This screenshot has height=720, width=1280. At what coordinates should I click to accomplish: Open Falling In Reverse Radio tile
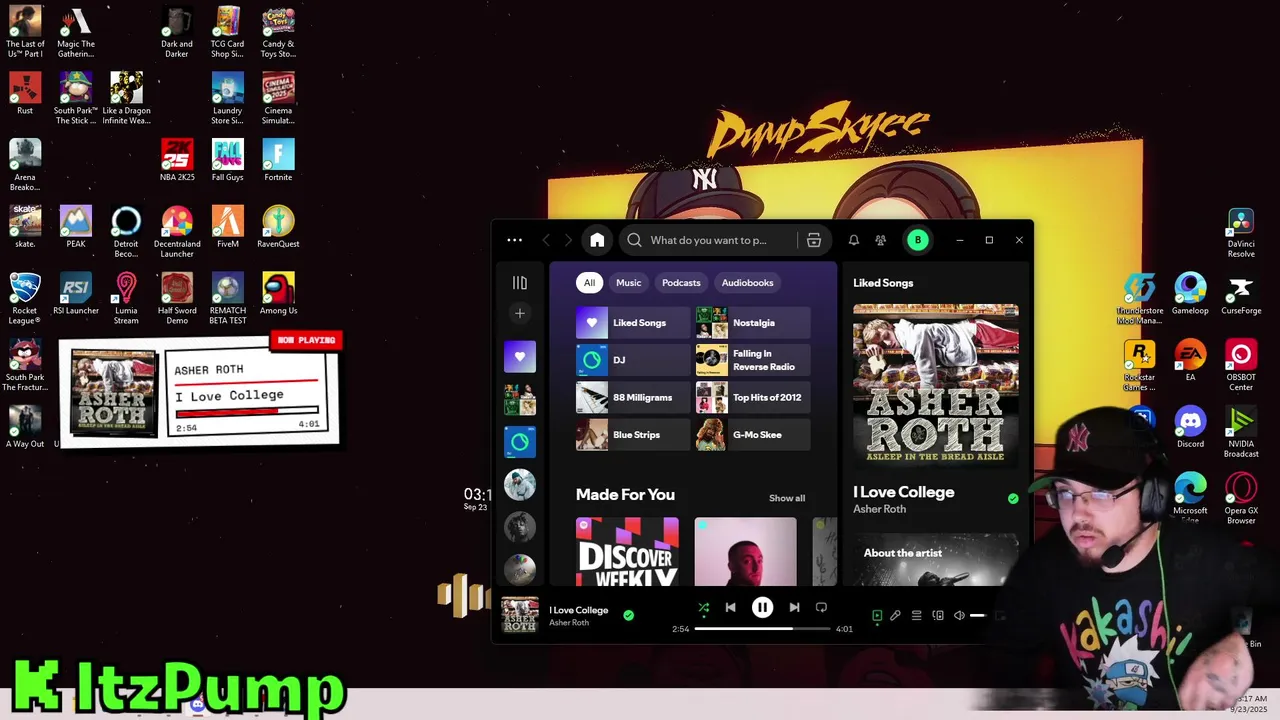[x=753, y=360]
